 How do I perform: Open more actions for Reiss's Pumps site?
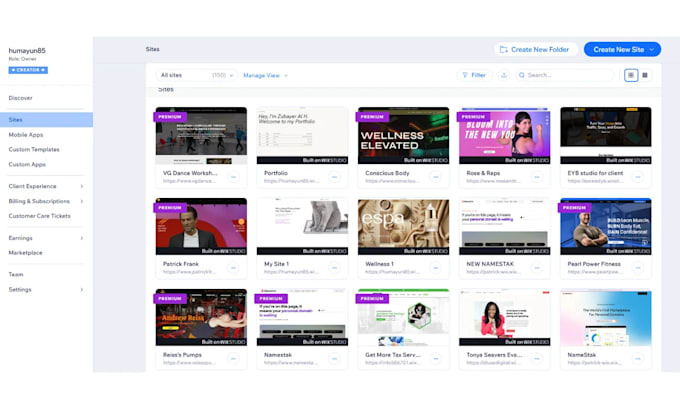coord(233,359)
